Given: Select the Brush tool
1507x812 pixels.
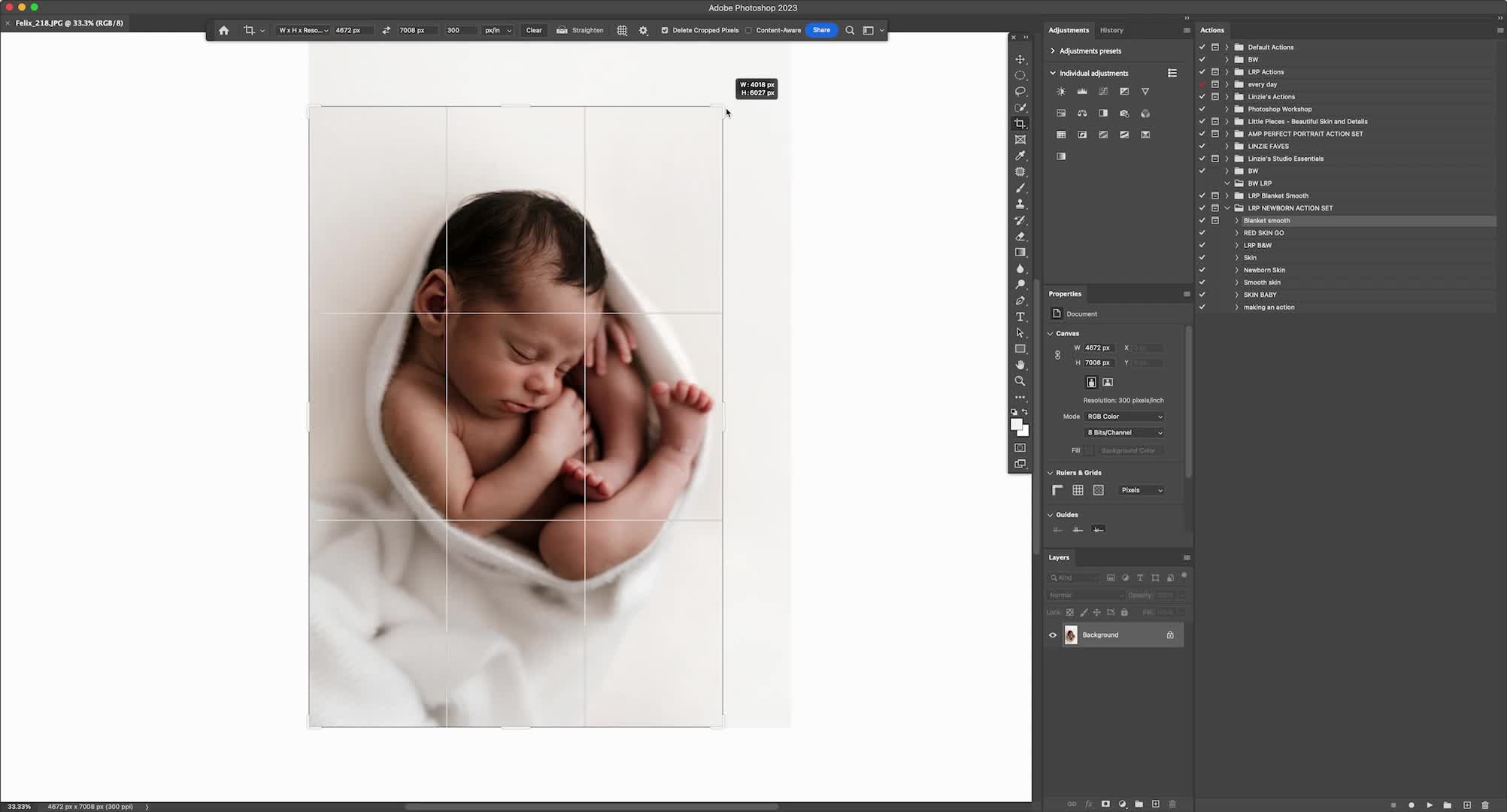Looking at the screenshot, I should pyautogui.click(x=1020, y=188).
